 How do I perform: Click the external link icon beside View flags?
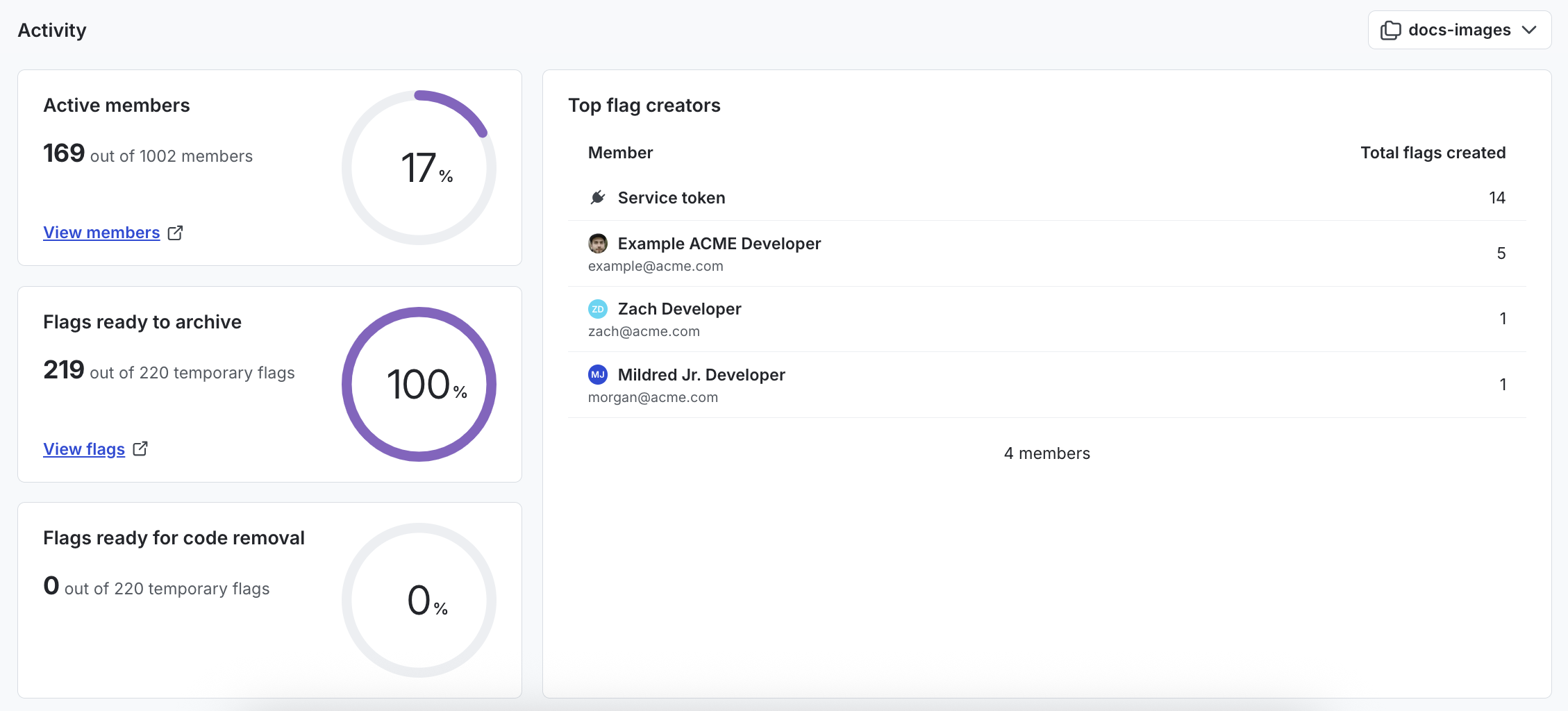coord(141,449)
